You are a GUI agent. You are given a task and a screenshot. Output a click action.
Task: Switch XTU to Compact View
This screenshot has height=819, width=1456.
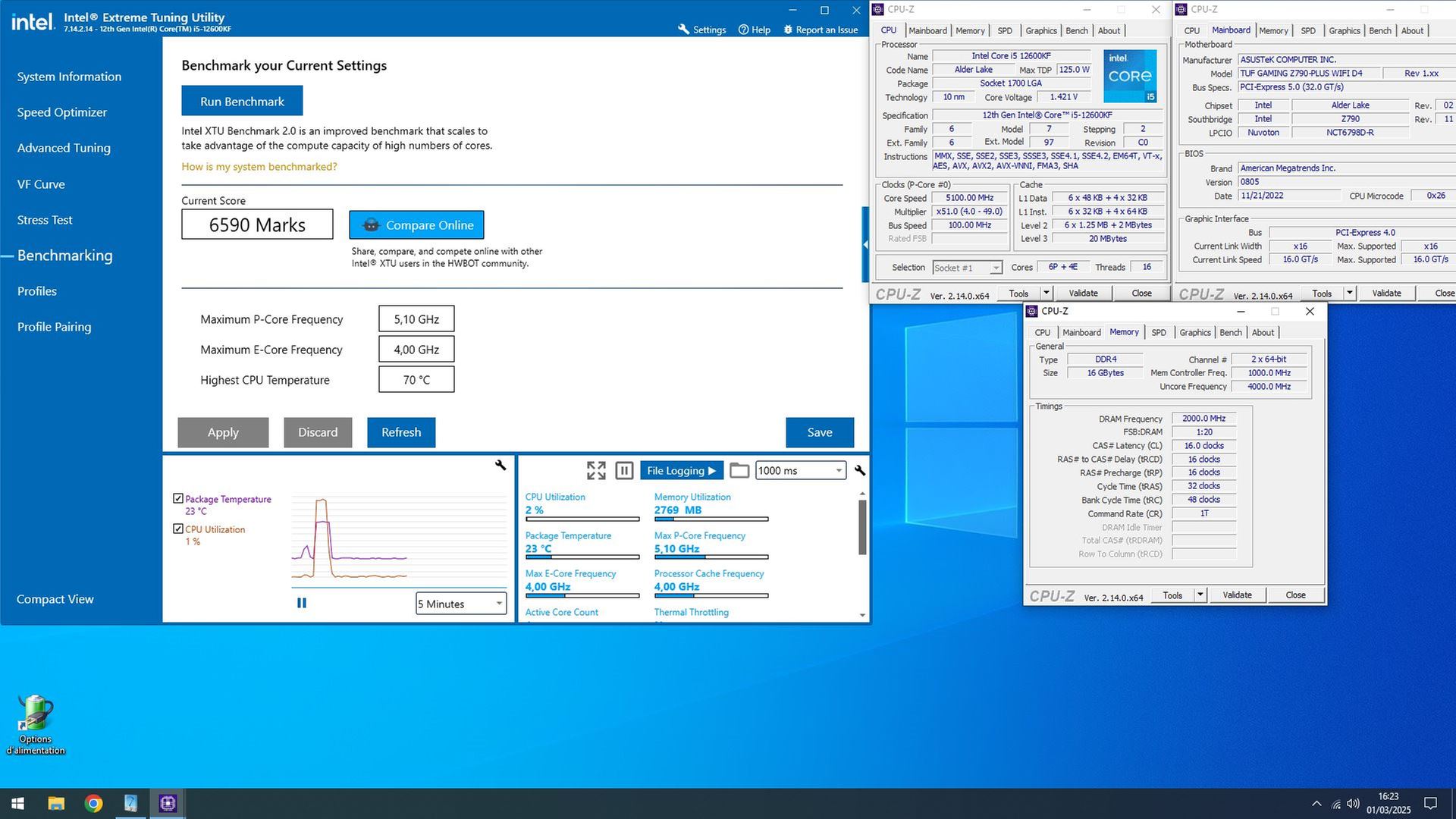click(55, 599)
